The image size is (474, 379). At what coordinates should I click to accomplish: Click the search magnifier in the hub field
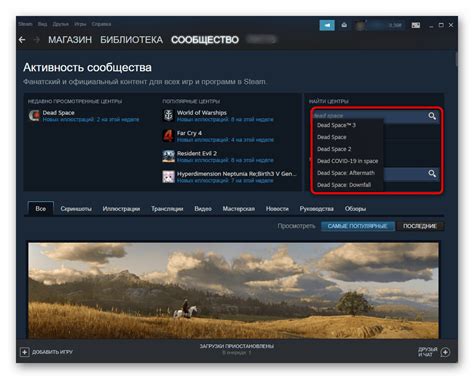click(432, 116)
